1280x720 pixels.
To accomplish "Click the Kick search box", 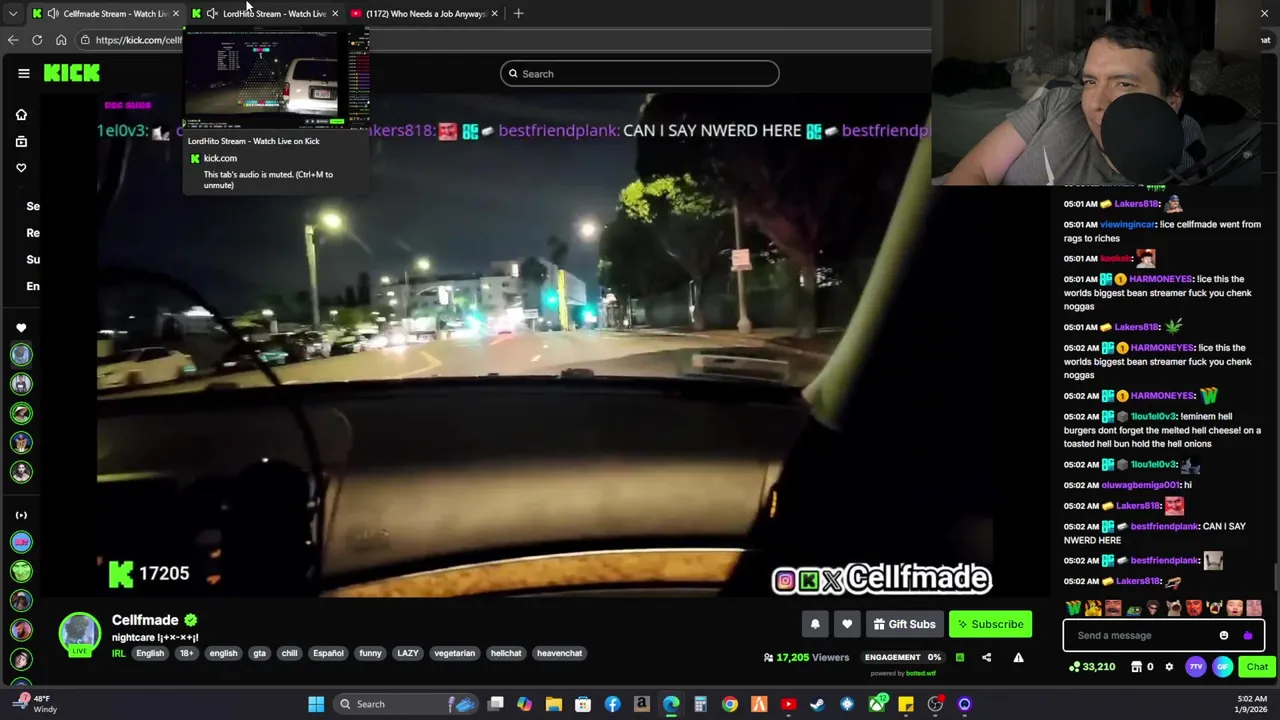I will pyautogui.click(x=640, y=73).
